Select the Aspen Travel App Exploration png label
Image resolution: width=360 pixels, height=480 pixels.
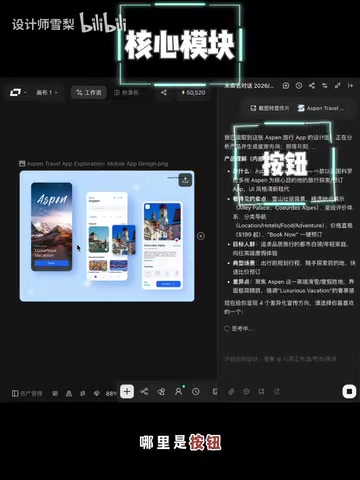[94, 164]
